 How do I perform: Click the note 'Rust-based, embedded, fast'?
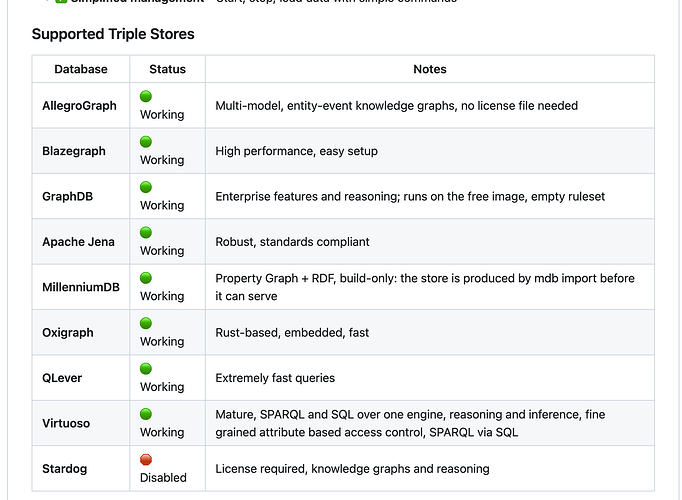coord(292,333)
